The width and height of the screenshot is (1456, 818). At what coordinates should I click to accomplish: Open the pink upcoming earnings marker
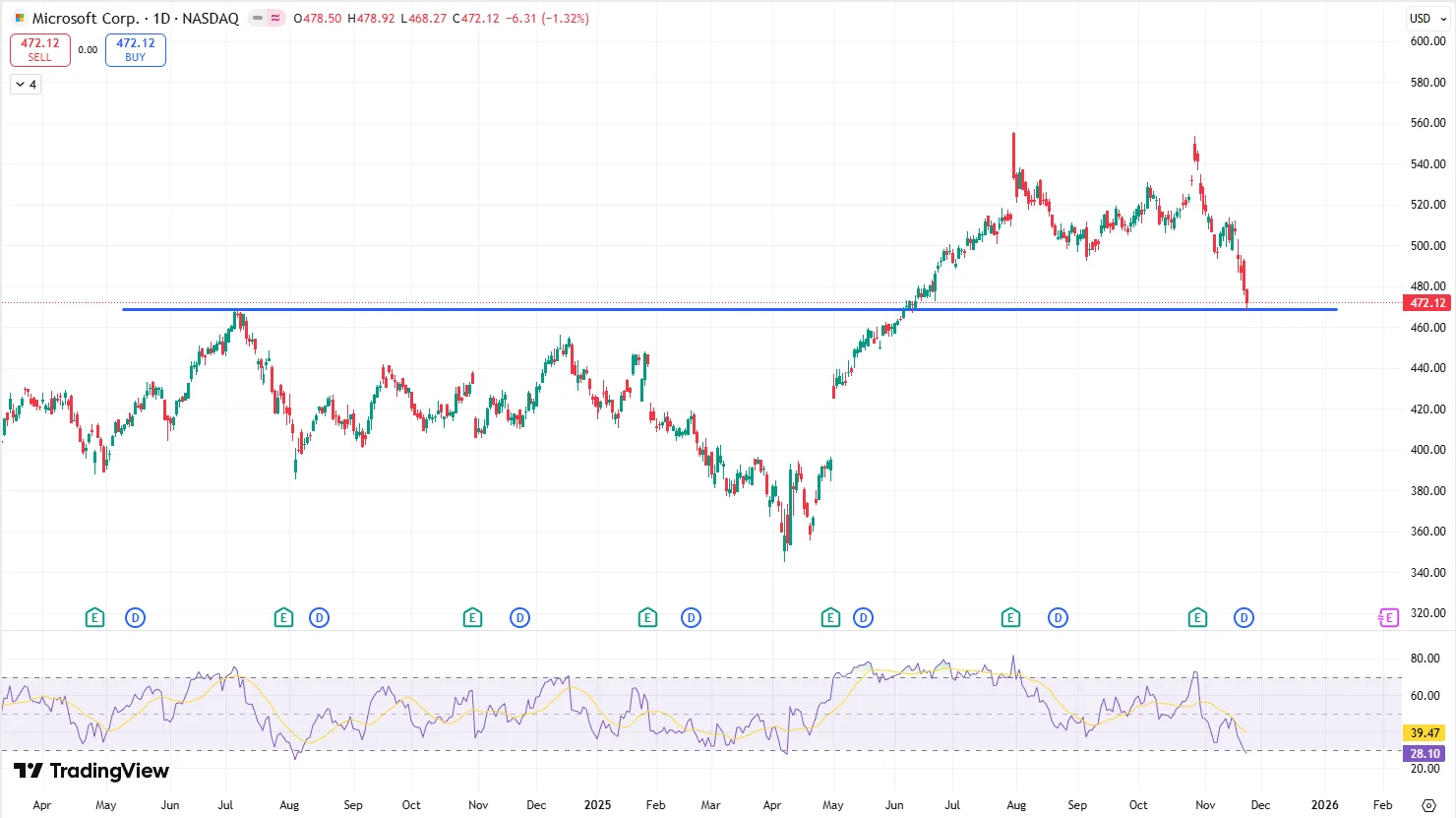tap(1388, 618)
